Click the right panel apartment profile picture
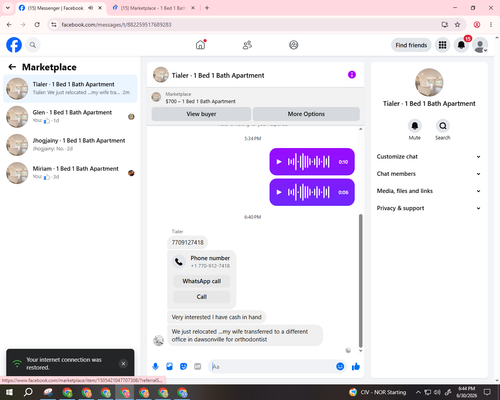The width and height of the screenshot is (500, 400). [429, 82]
